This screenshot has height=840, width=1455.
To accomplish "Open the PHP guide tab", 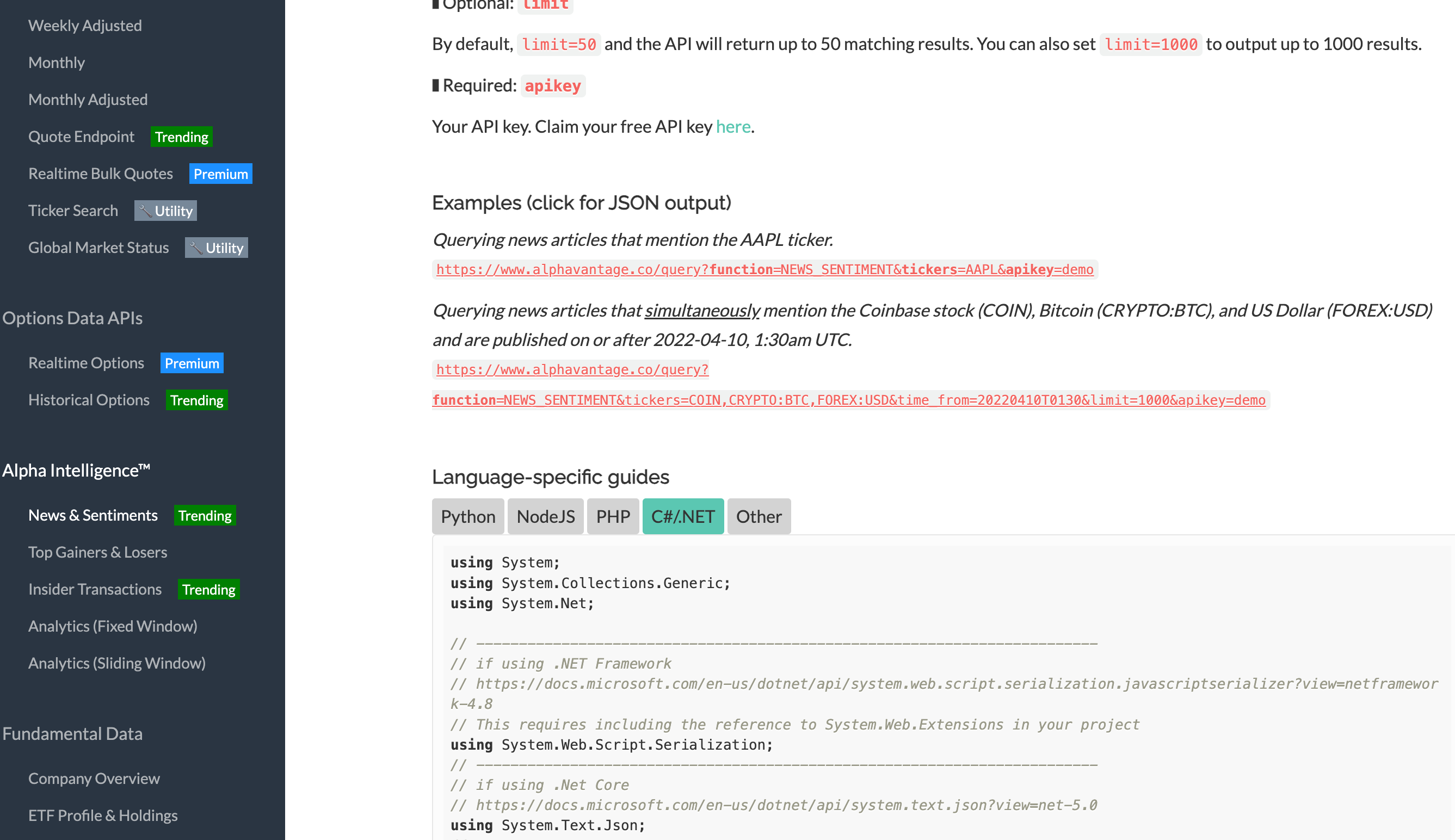I will coord(613,516).
